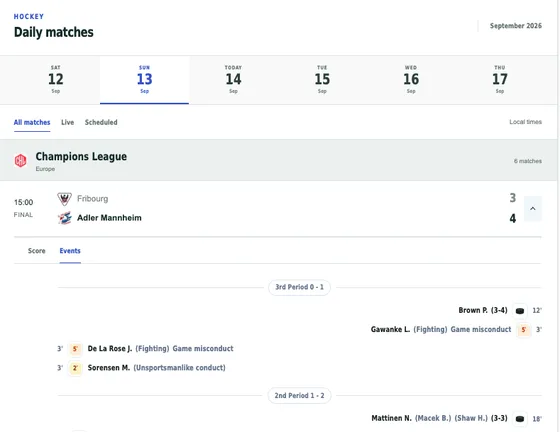
Task: Click Macek B. assist name
Action: click(x=433, y=418)
